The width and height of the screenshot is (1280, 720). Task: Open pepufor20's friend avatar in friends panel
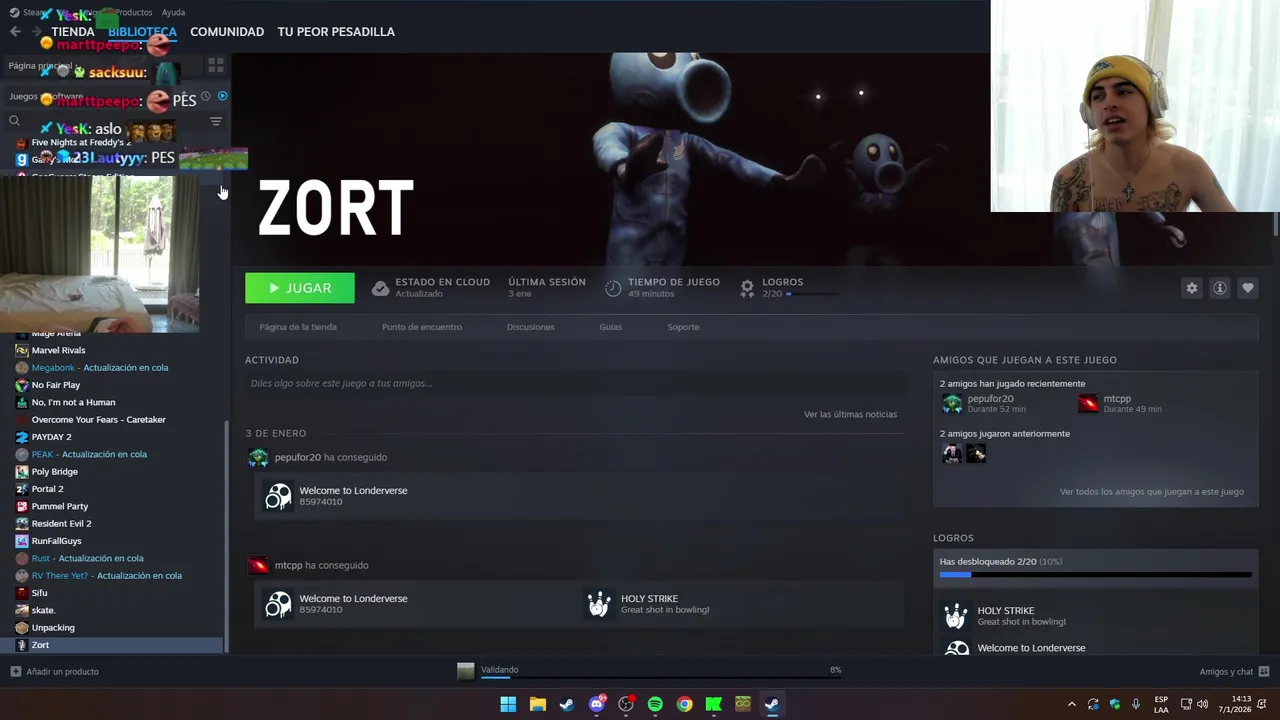click(x=952, y=403)
